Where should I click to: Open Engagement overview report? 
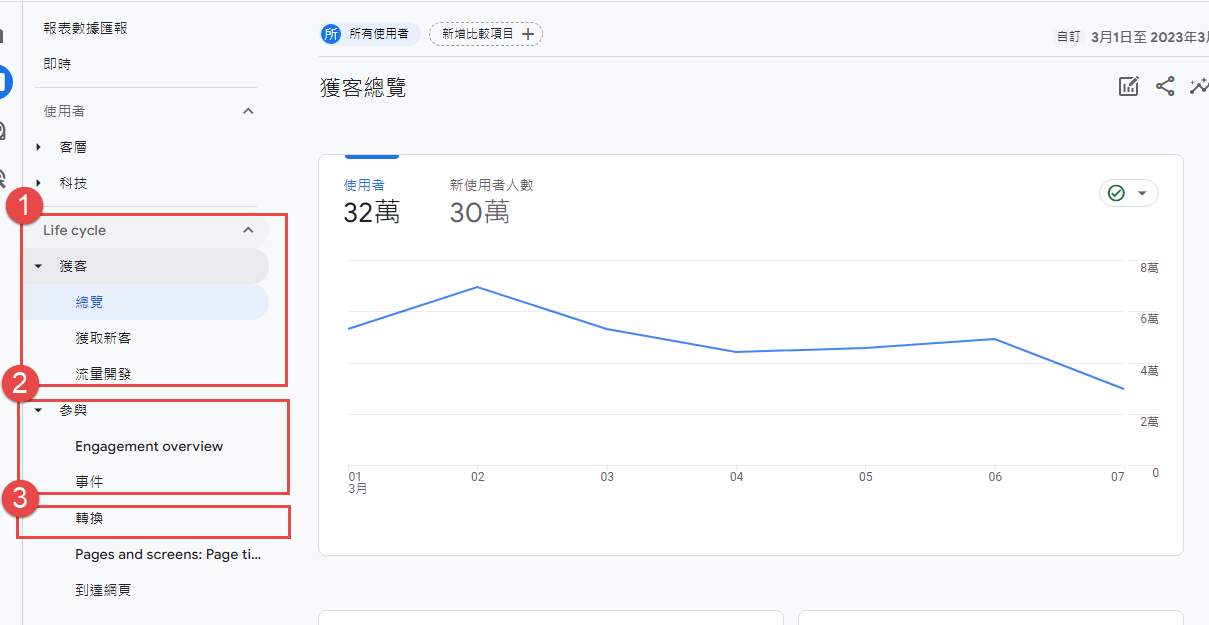[x=149, y=446]
